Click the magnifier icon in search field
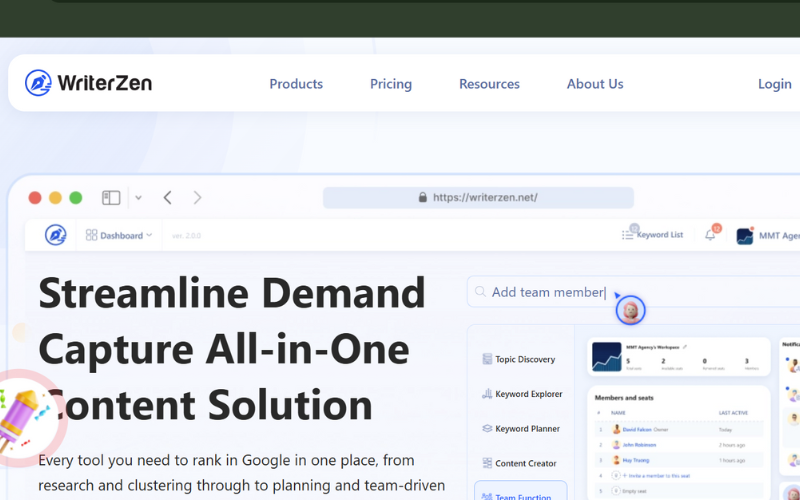Image resolution: width=800 pixels, height=500 pixels. (x=480, y=292)
